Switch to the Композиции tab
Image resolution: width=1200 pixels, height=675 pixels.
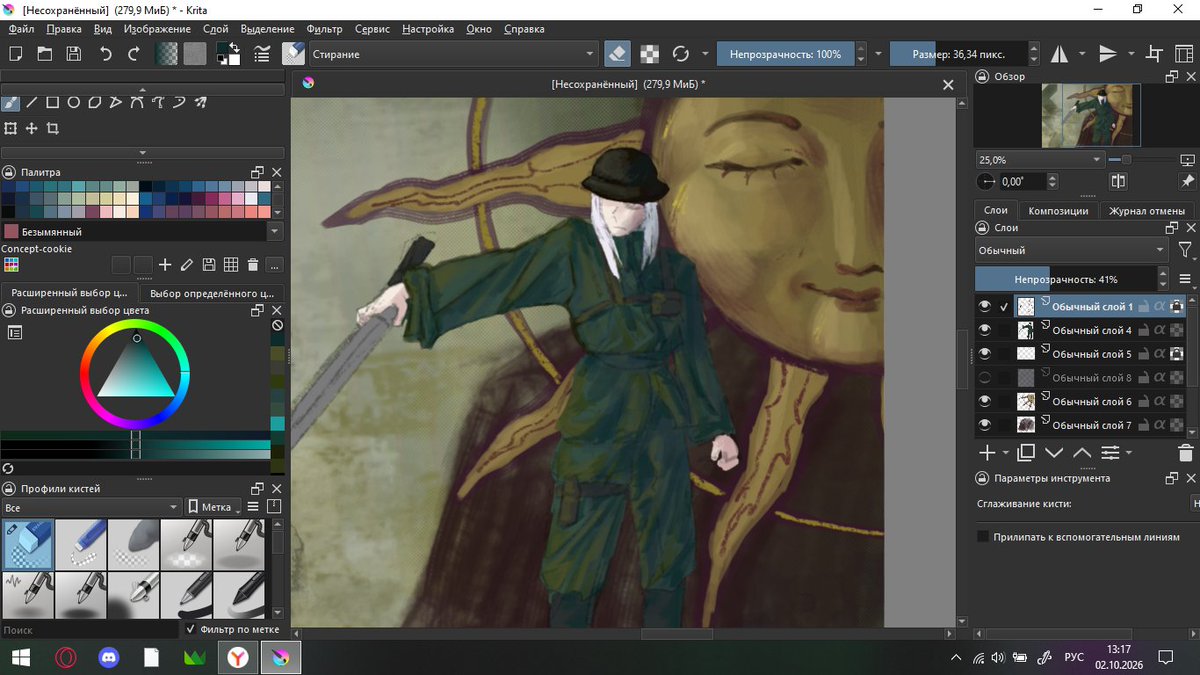[x=1058, y=211]
